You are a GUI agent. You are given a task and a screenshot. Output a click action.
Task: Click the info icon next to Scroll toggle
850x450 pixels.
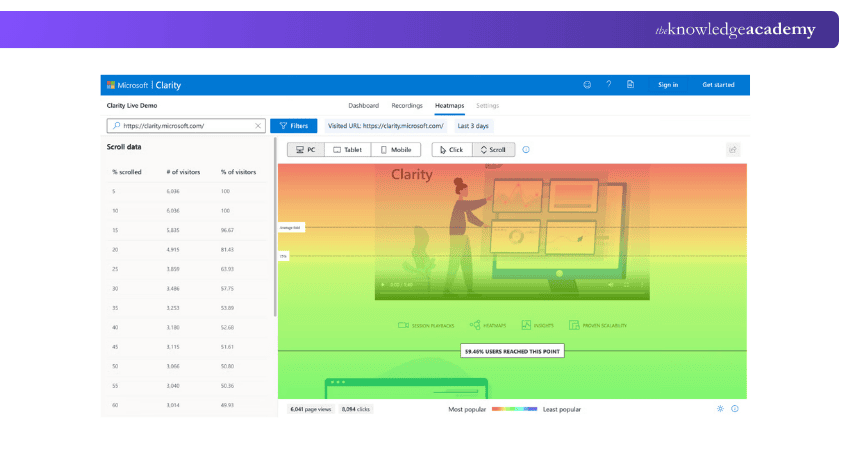pyautogui.click(x=526, y=150)
